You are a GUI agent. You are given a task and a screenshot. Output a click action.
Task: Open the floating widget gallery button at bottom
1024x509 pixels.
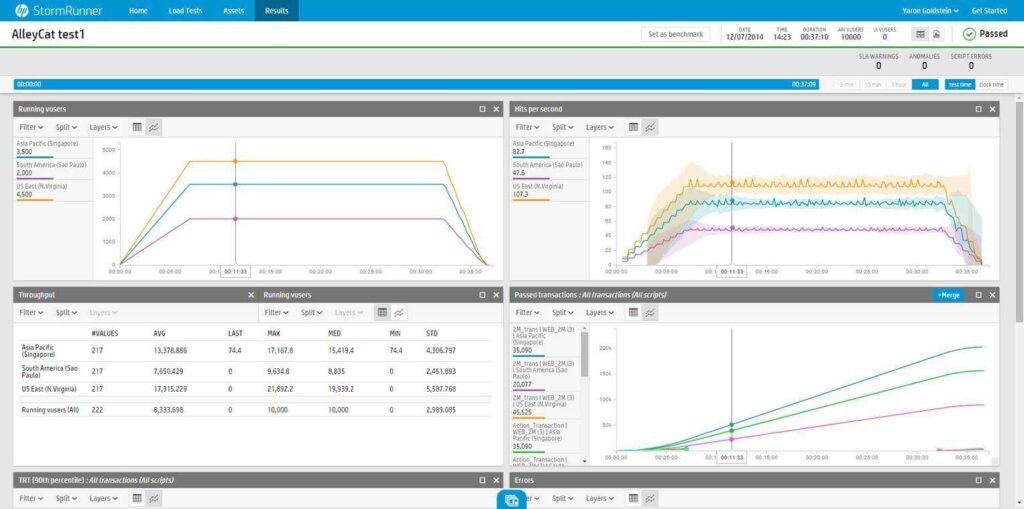pos(512,500)
